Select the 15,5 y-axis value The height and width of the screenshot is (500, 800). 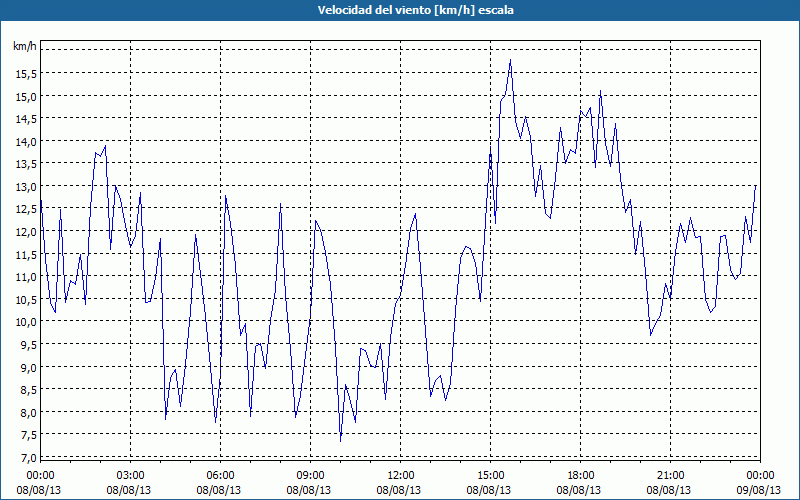click(26, 74)
